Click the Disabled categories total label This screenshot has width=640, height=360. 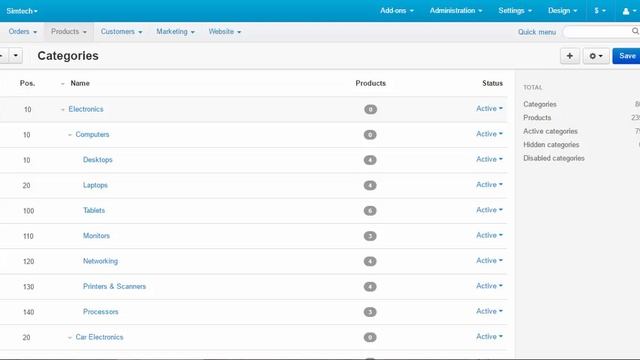554,158
